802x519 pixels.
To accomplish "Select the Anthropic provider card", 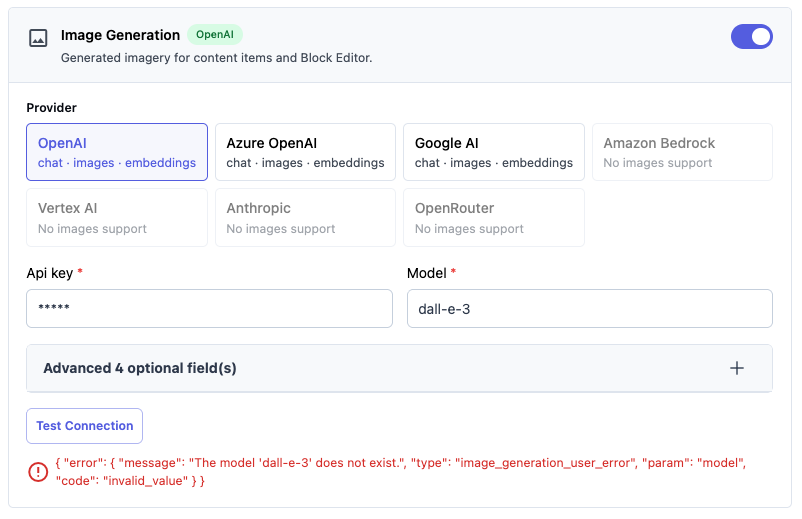I will click(305, 217).
